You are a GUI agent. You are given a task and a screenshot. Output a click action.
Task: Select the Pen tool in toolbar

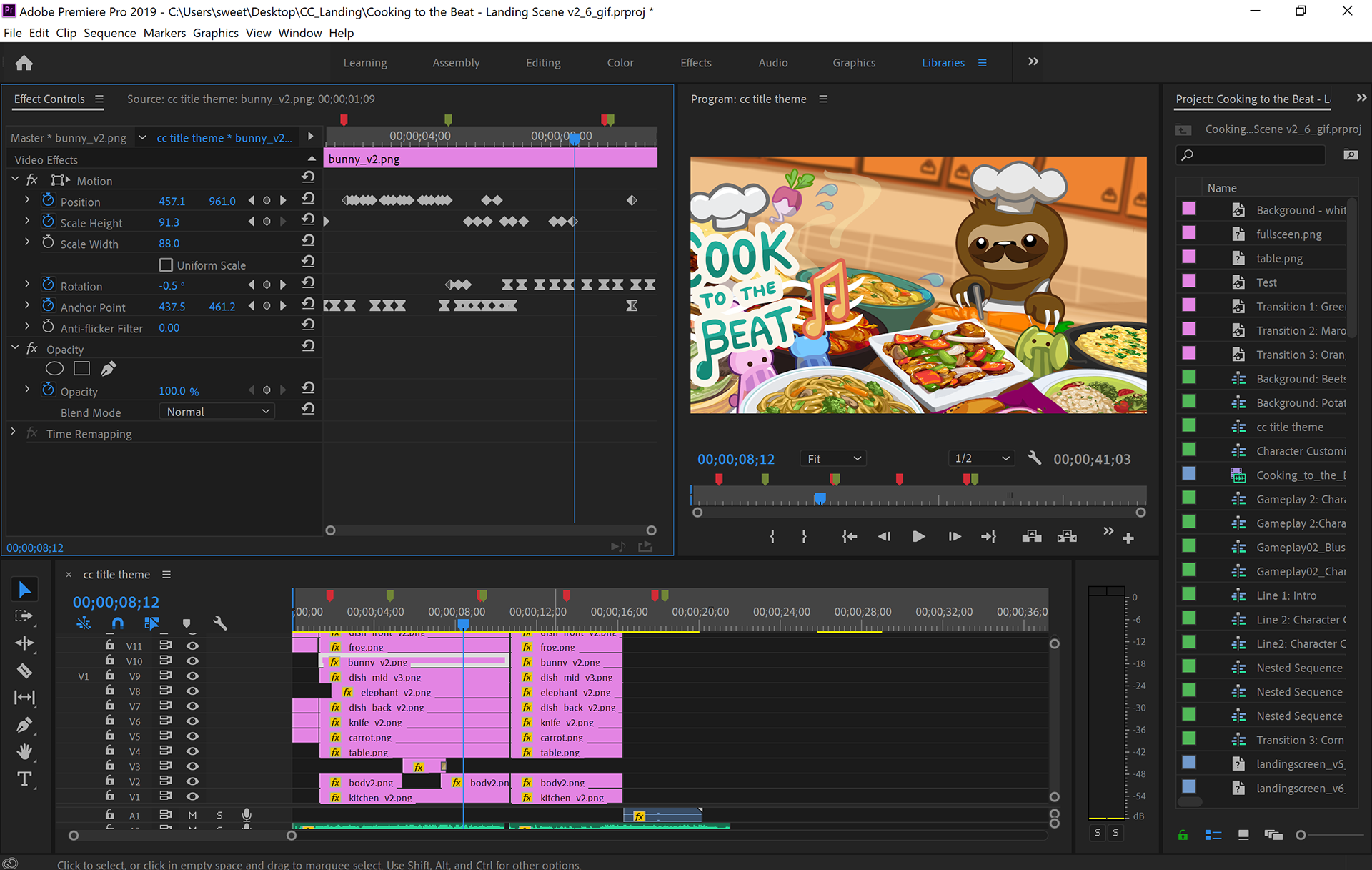tap(24, 725)
